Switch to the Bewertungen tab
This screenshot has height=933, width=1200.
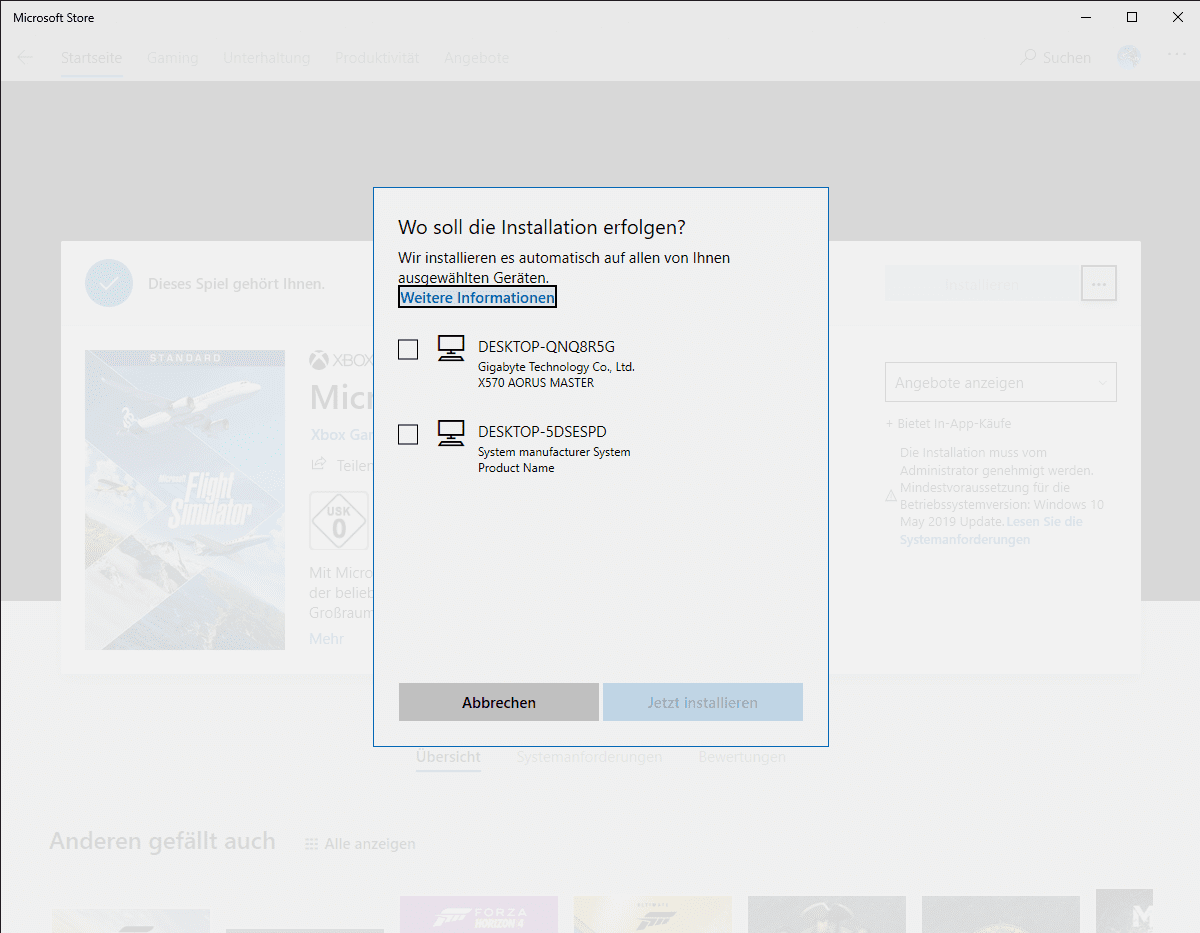(x=742, y=758)
